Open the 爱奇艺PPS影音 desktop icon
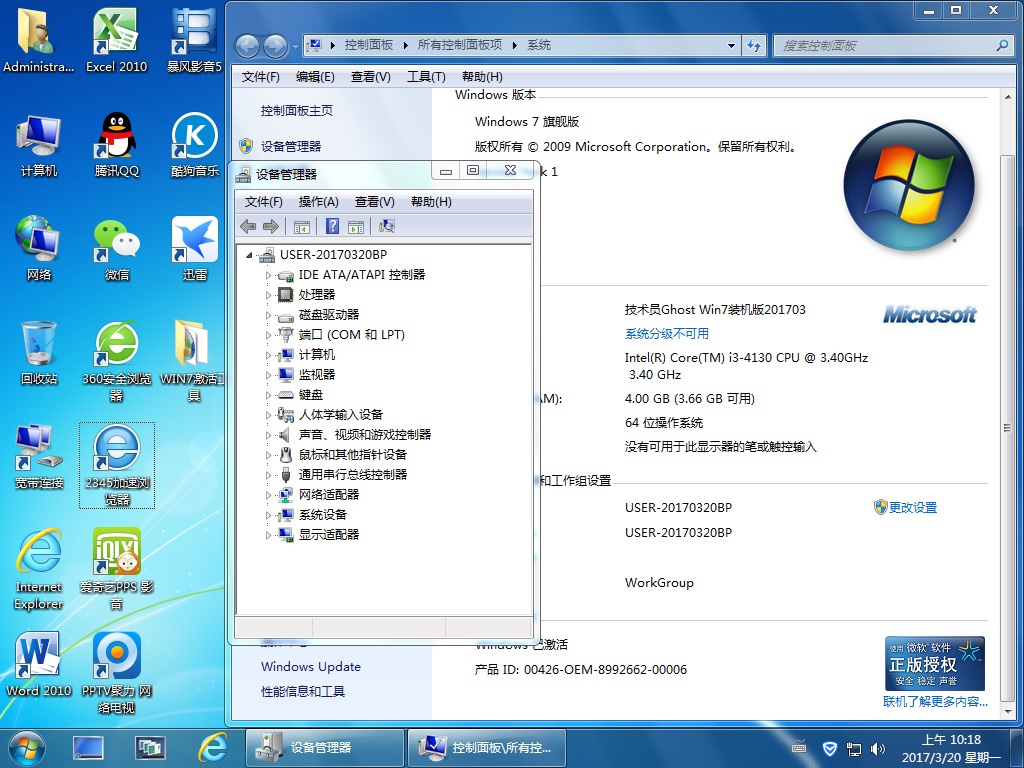This screenshot has width=1024, height=768. (116, 569)
